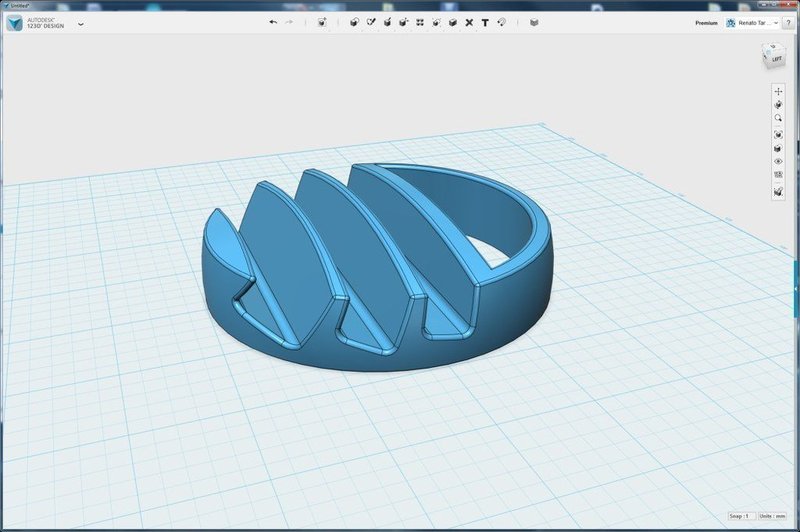Open the Units : mm setting

[772, 516]
